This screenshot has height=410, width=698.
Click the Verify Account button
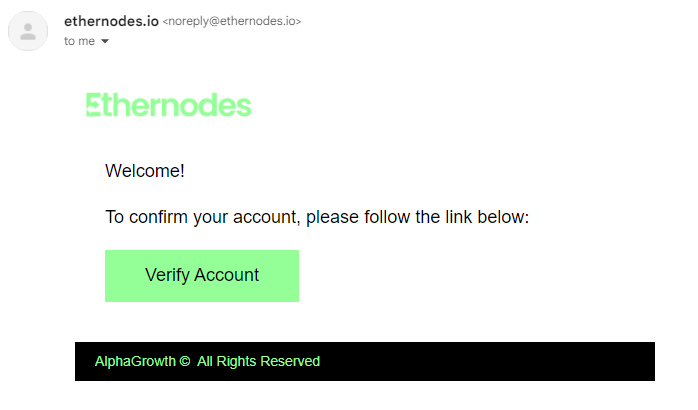click(202, 276)
